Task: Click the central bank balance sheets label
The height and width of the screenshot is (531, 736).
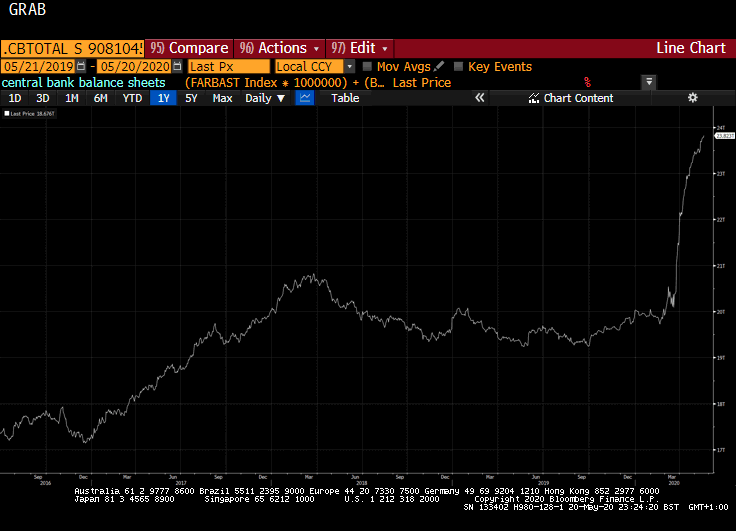Action: [x=84, y=83]
